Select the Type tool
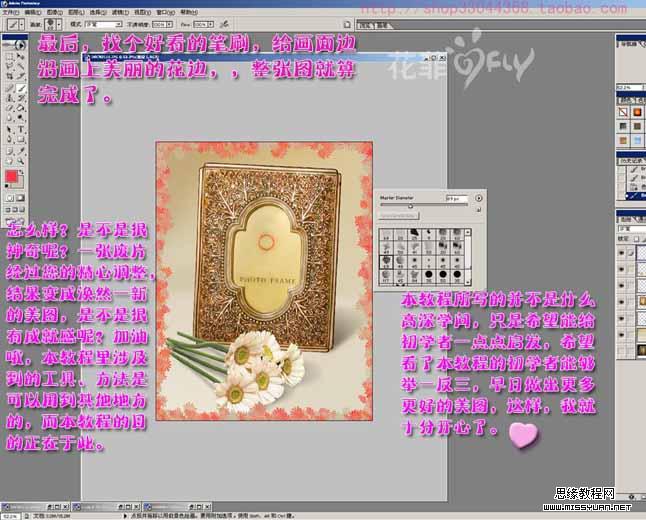 pyautogui.click(x=21, y=129)
